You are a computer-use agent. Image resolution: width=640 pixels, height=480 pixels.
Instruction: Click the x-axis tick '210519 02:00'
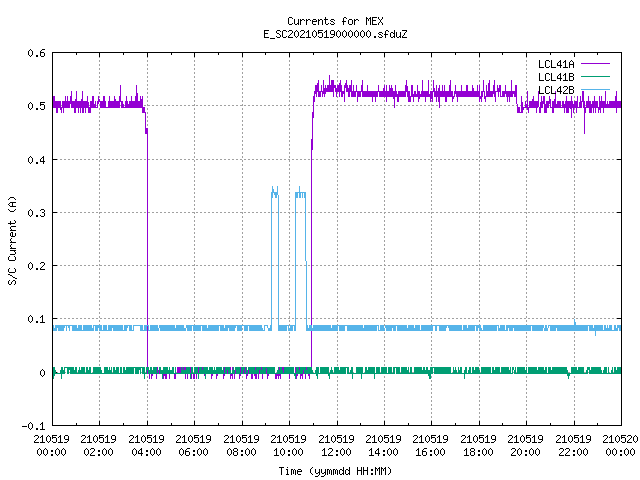[98, 446]
